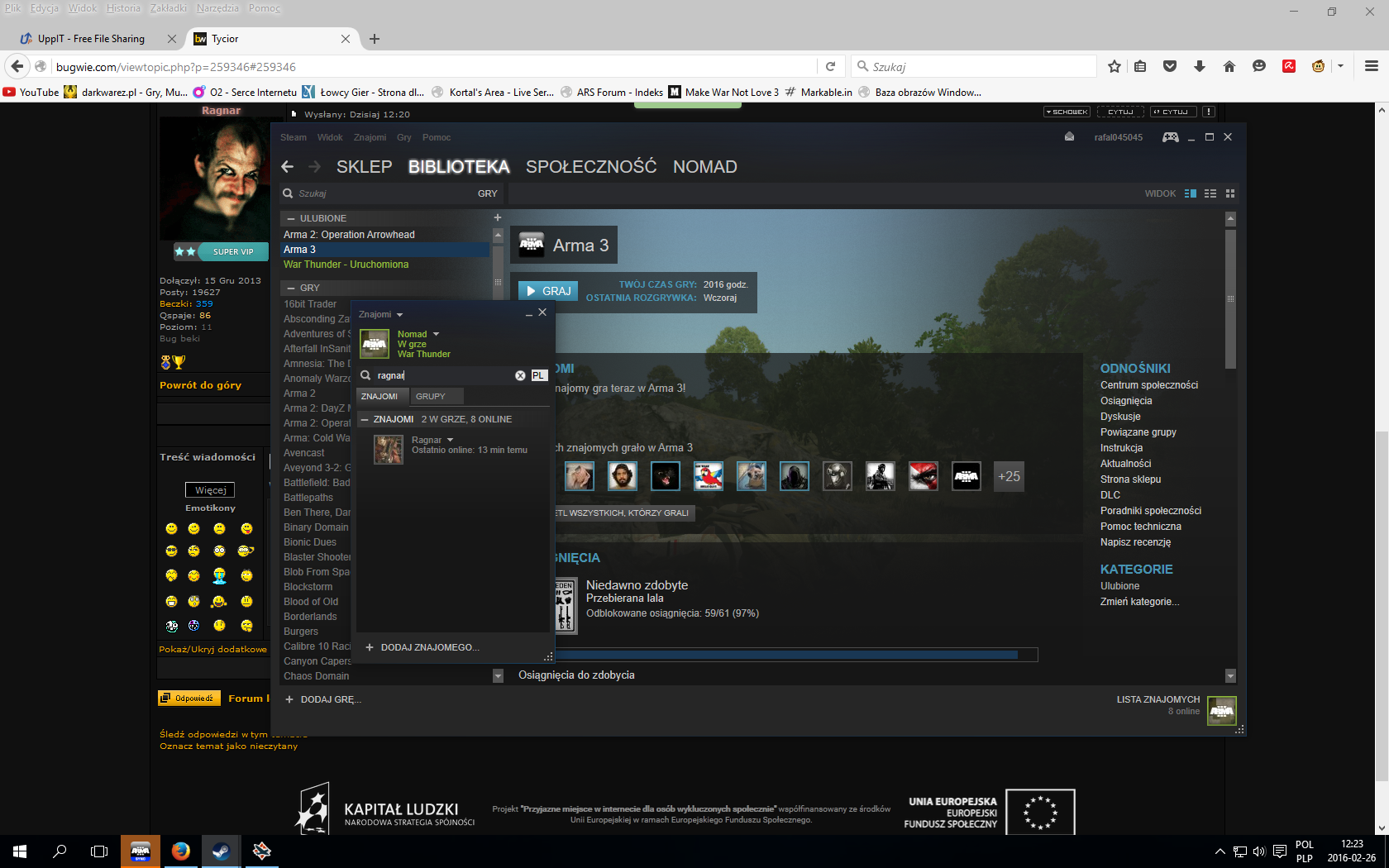Switch to the GRUPY tab
The image size is (1389, 868).
coord(430,397)
